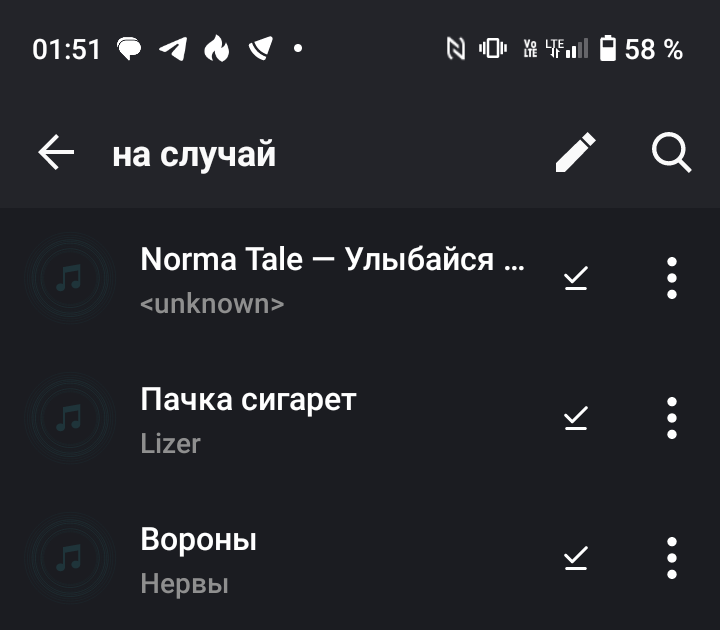Image resolution: width=720 pixels, height=630 pixels.
Task: Tap the playlist title на случай
Action: tap(194, 155)
